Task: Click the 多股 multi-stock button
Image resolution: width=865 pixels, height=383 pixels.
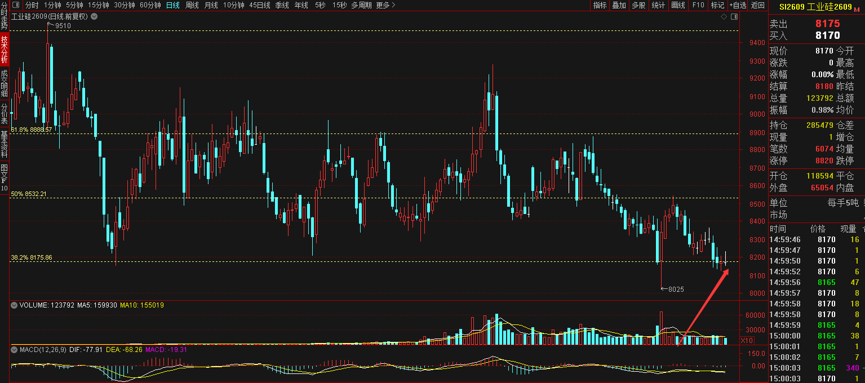Action: coord(638,6)
